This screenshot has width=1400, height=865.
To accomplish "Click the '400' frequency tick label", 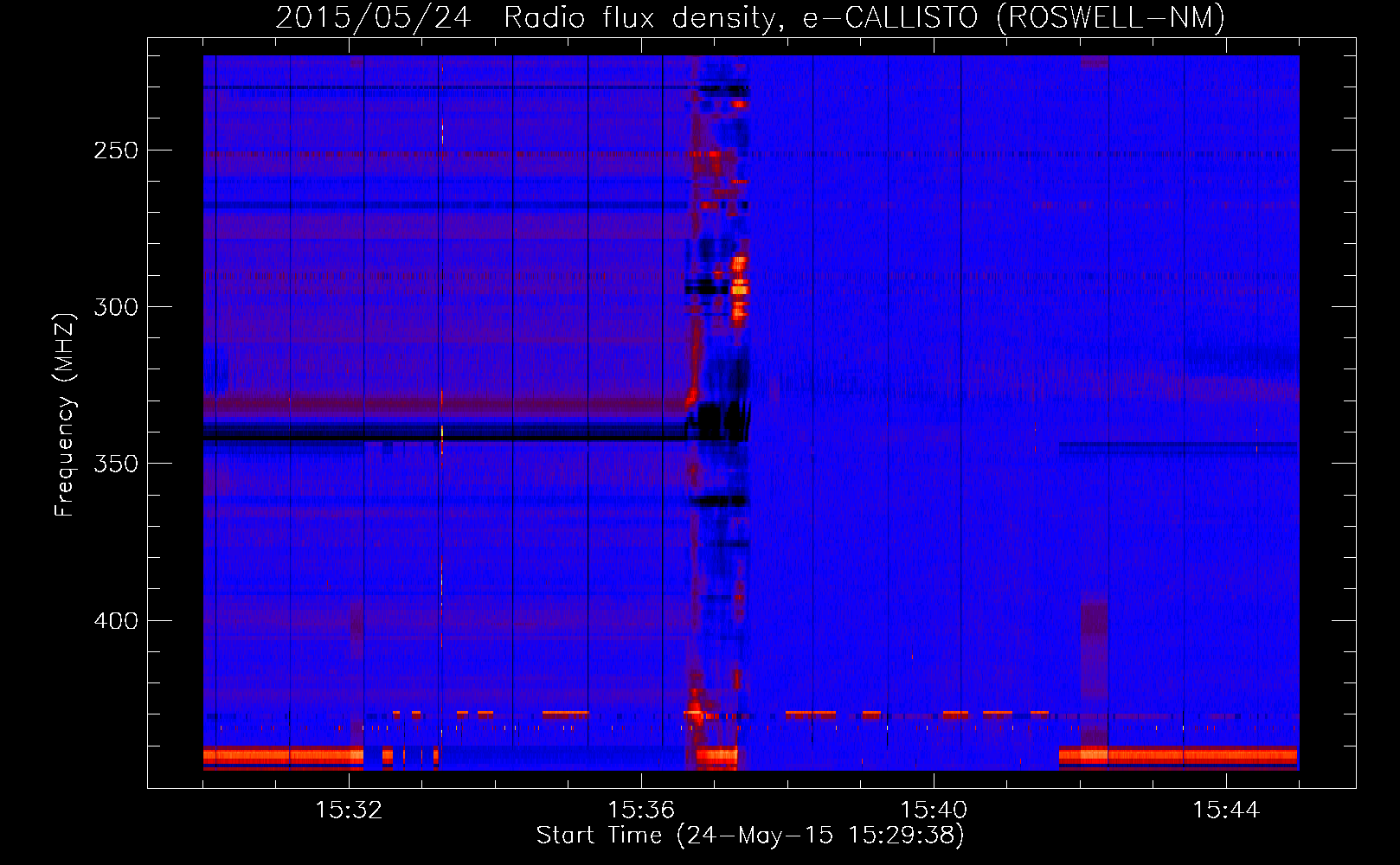I will coord(115,621).
